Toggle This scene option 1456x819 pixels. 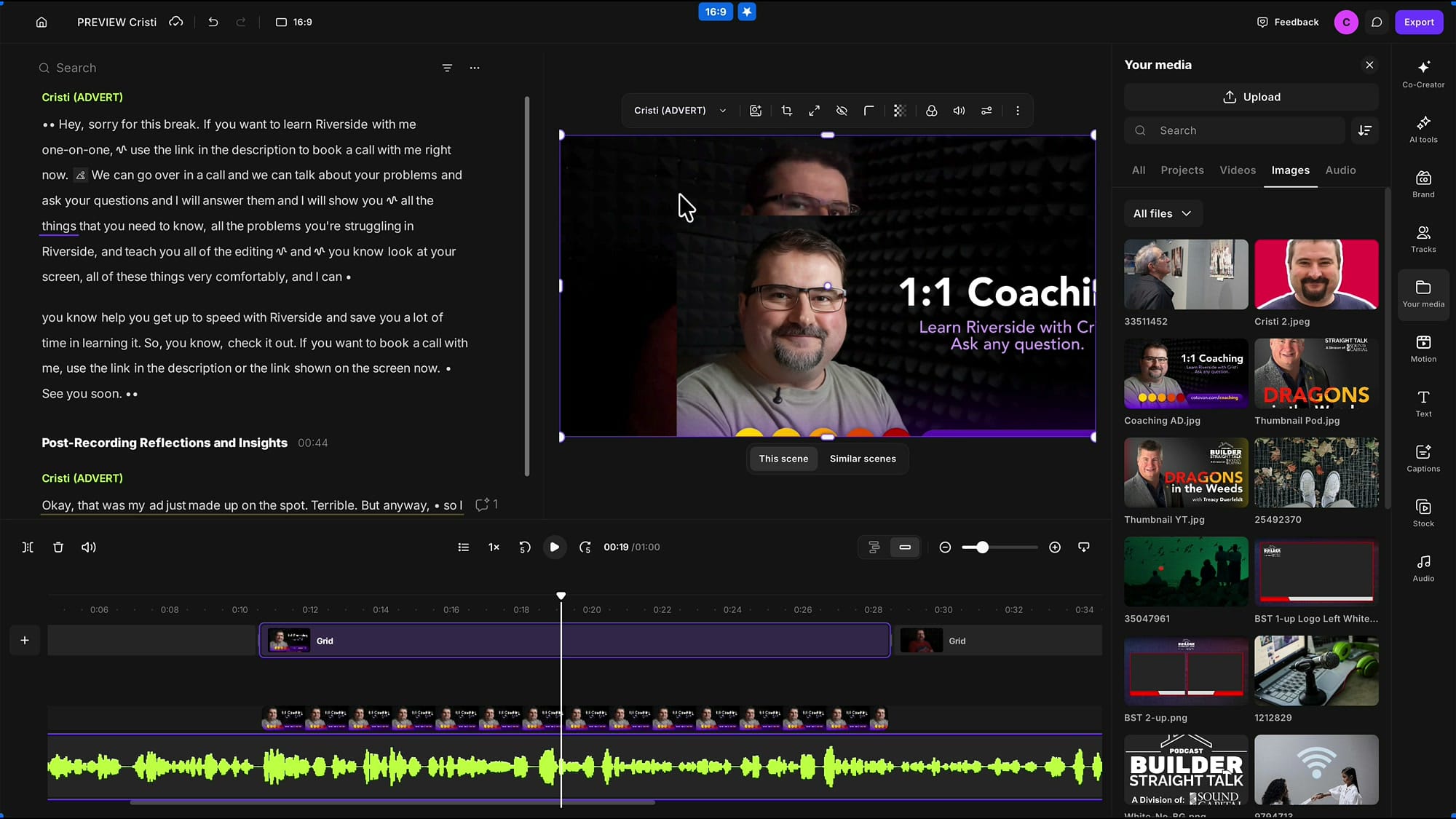click(x=783, y=459)
